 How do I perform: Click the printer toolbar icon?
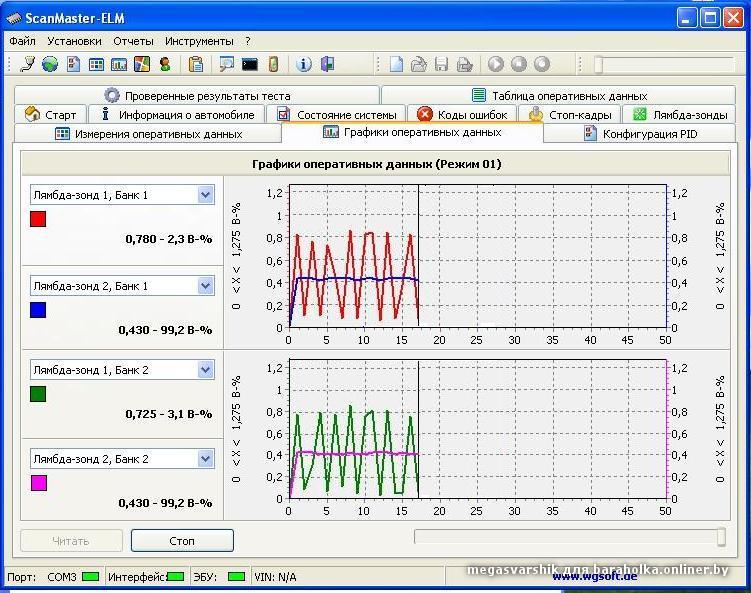465,64
